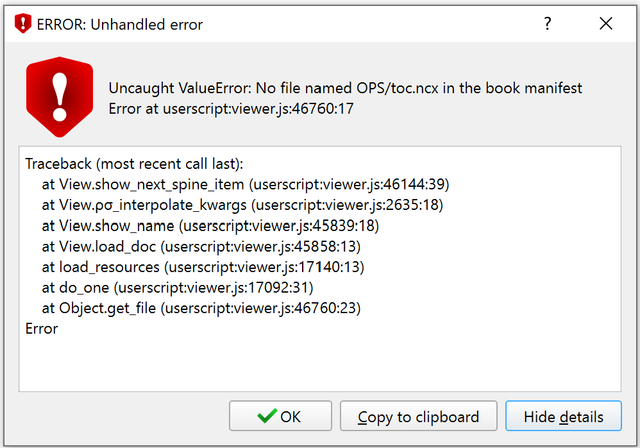The image size is (640, 448).
Task: Select the View.show_next_spine_item traceback line
Action: coord(245,184)
